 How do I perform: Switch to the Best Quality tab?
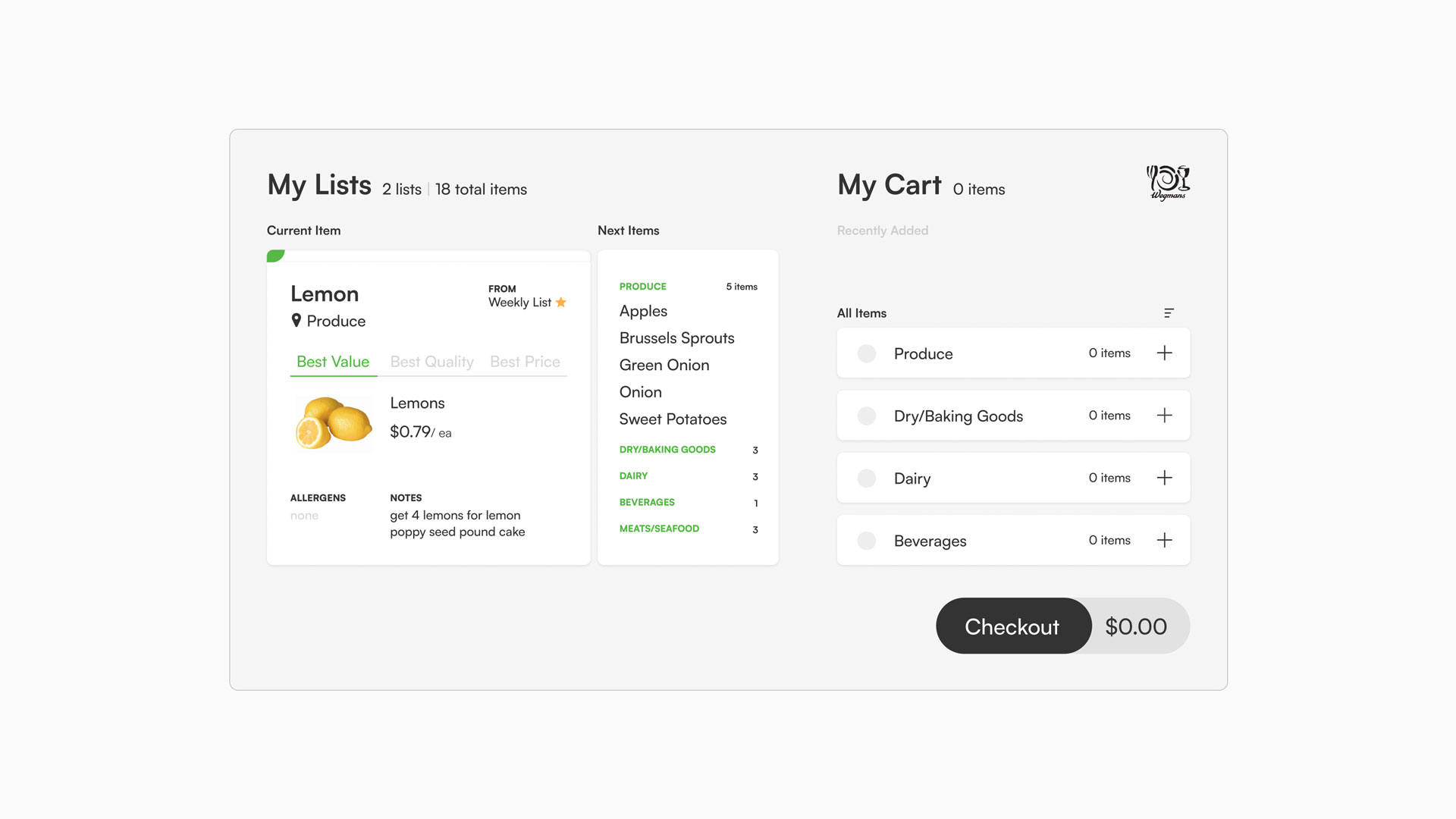(x=431, y=362)
